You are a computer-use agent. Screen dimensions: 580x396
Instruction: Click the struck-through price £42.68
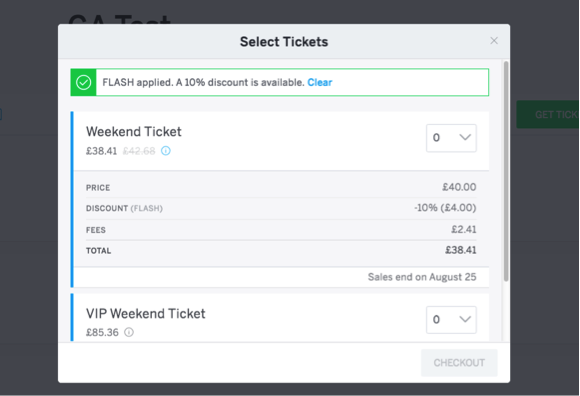[139, 151]
